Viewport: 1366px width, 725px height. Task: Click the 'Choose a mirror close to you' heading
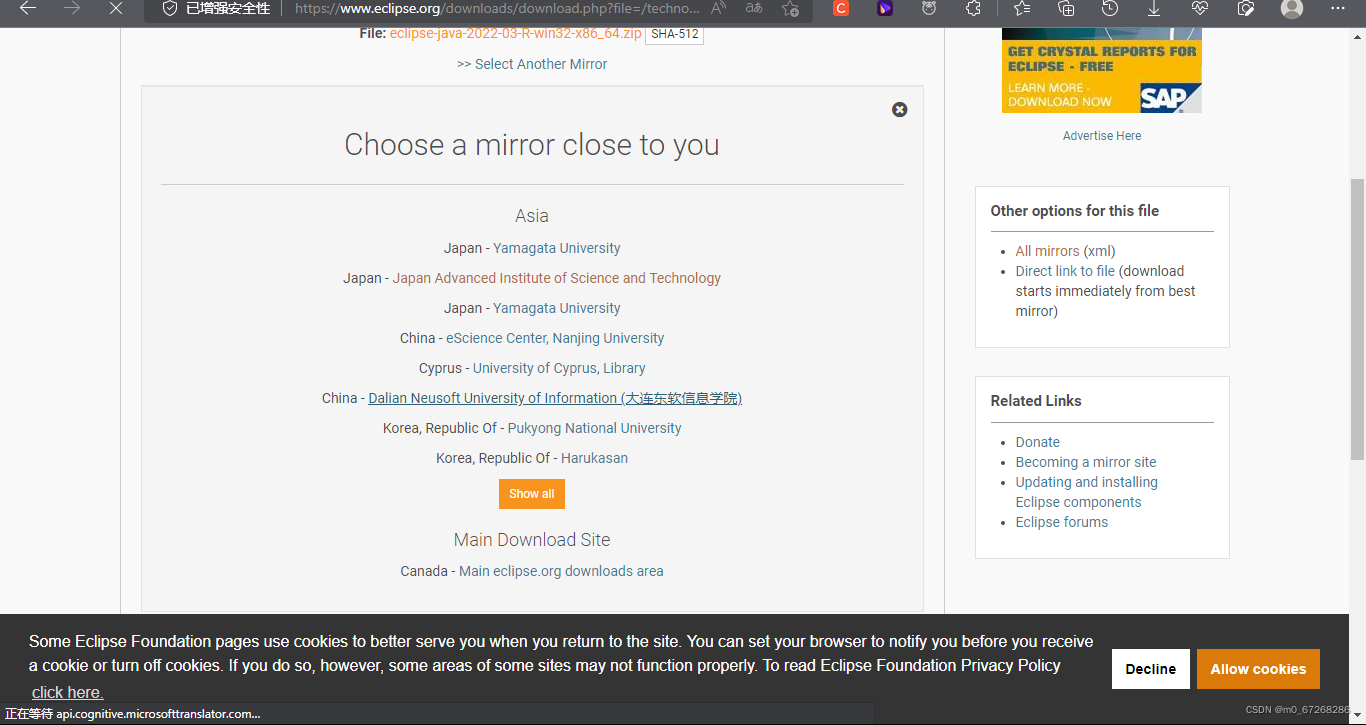point(532,145)
